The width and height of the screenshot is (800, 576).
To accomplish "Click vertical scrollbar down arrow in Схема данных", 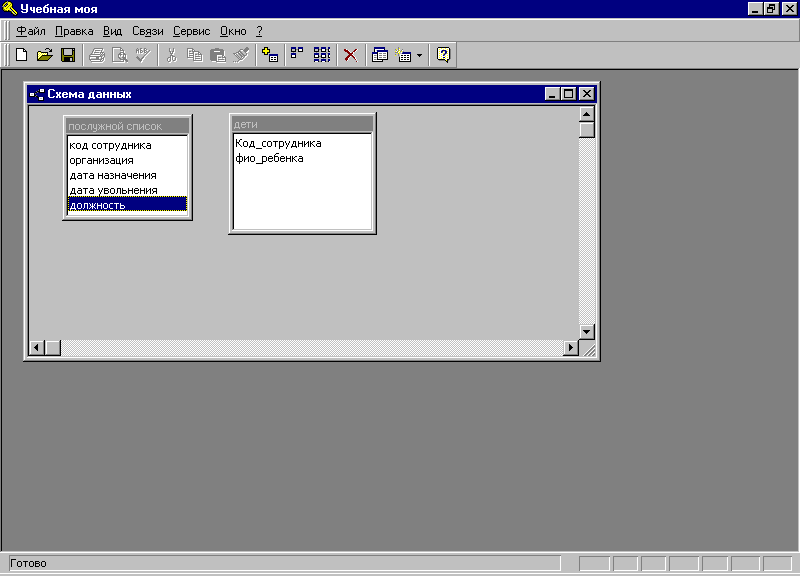I will coord(587,332).
